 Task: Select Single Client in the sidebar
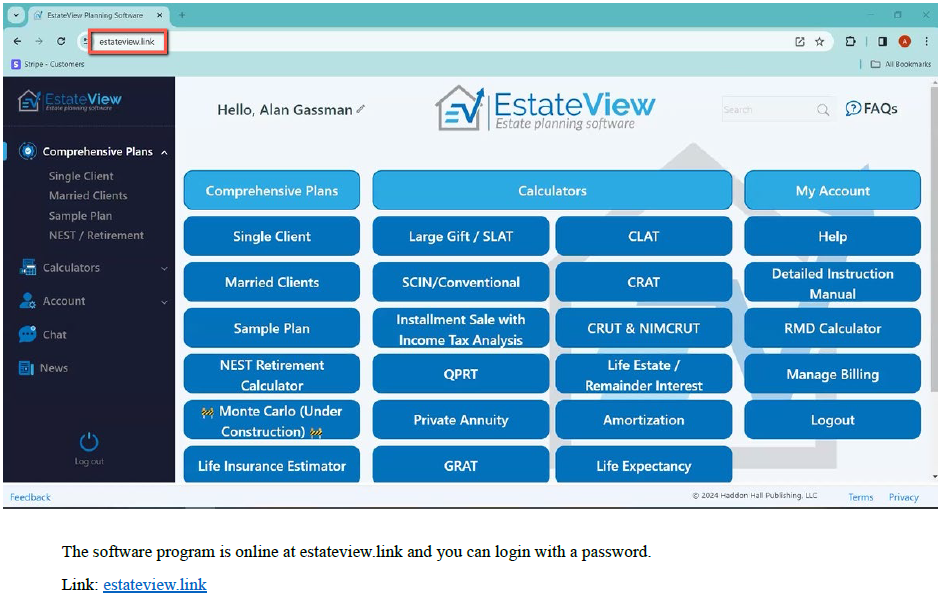coord(81,176)
